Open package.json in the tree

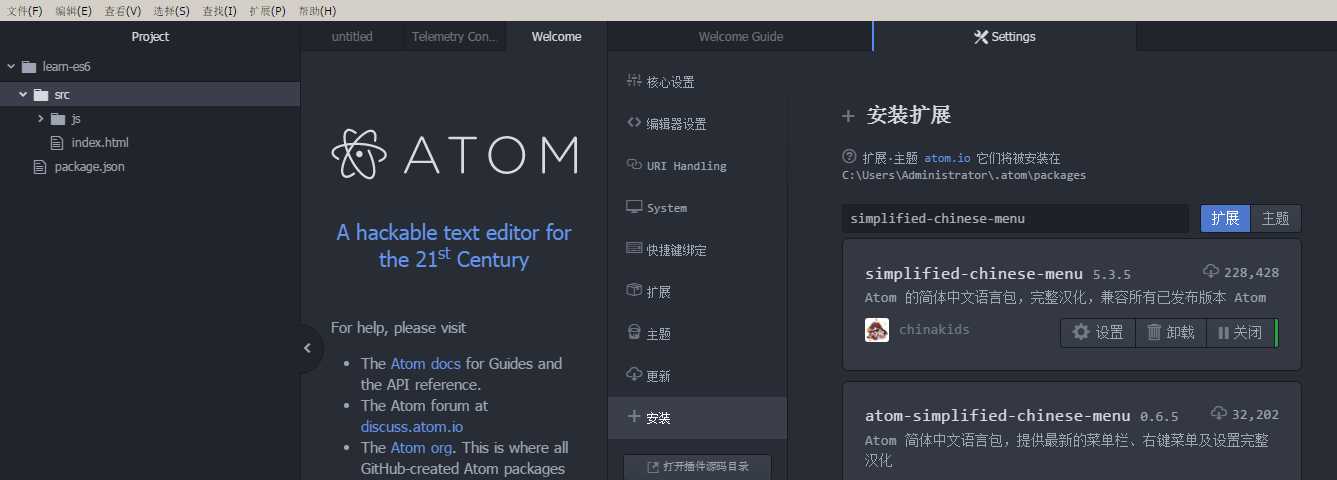(89, 167)
